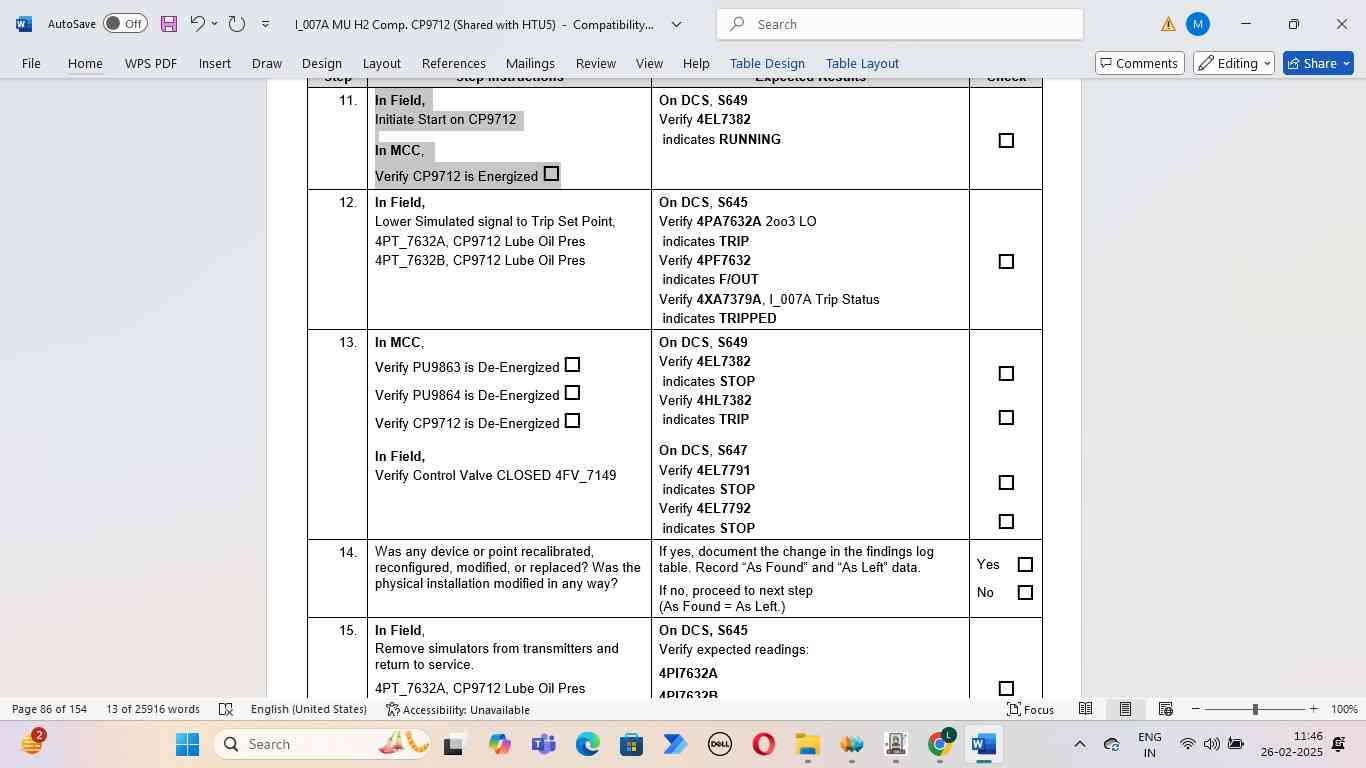Viewport: 1366px width, 768px height.
Task: Switch to the References tab
Action: point(454,63)
